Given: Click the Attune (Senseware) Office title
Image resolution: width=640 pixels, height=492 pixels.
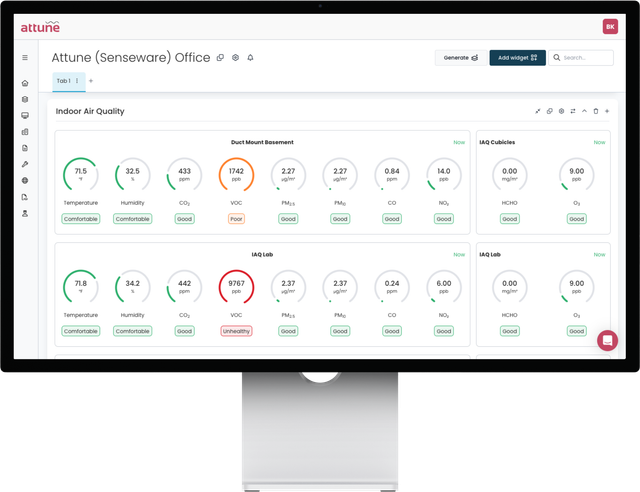Looking at the screenshot, I should pyautogui.click(x=131, y=58).
